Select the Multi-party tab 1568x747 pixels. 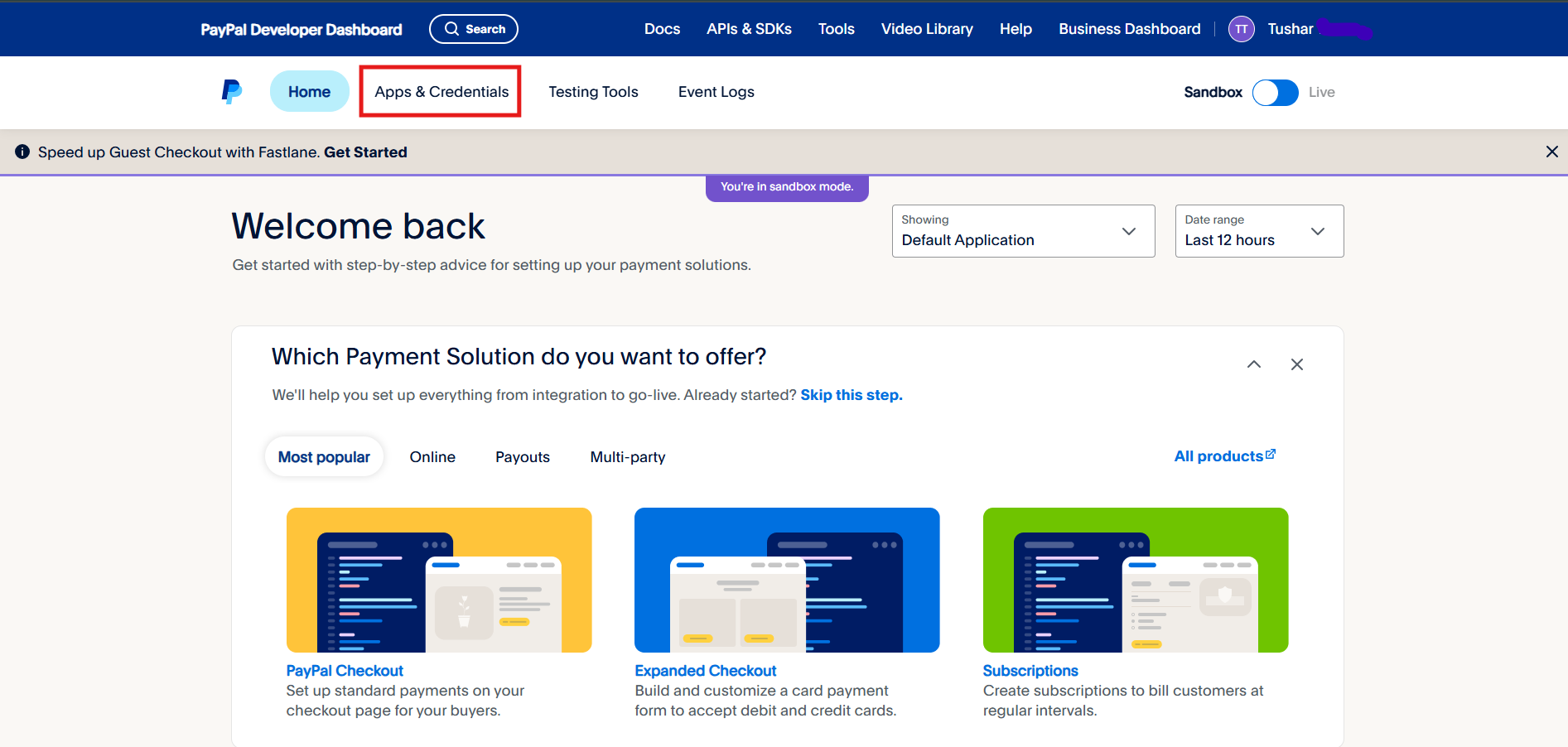click(627, 457)
